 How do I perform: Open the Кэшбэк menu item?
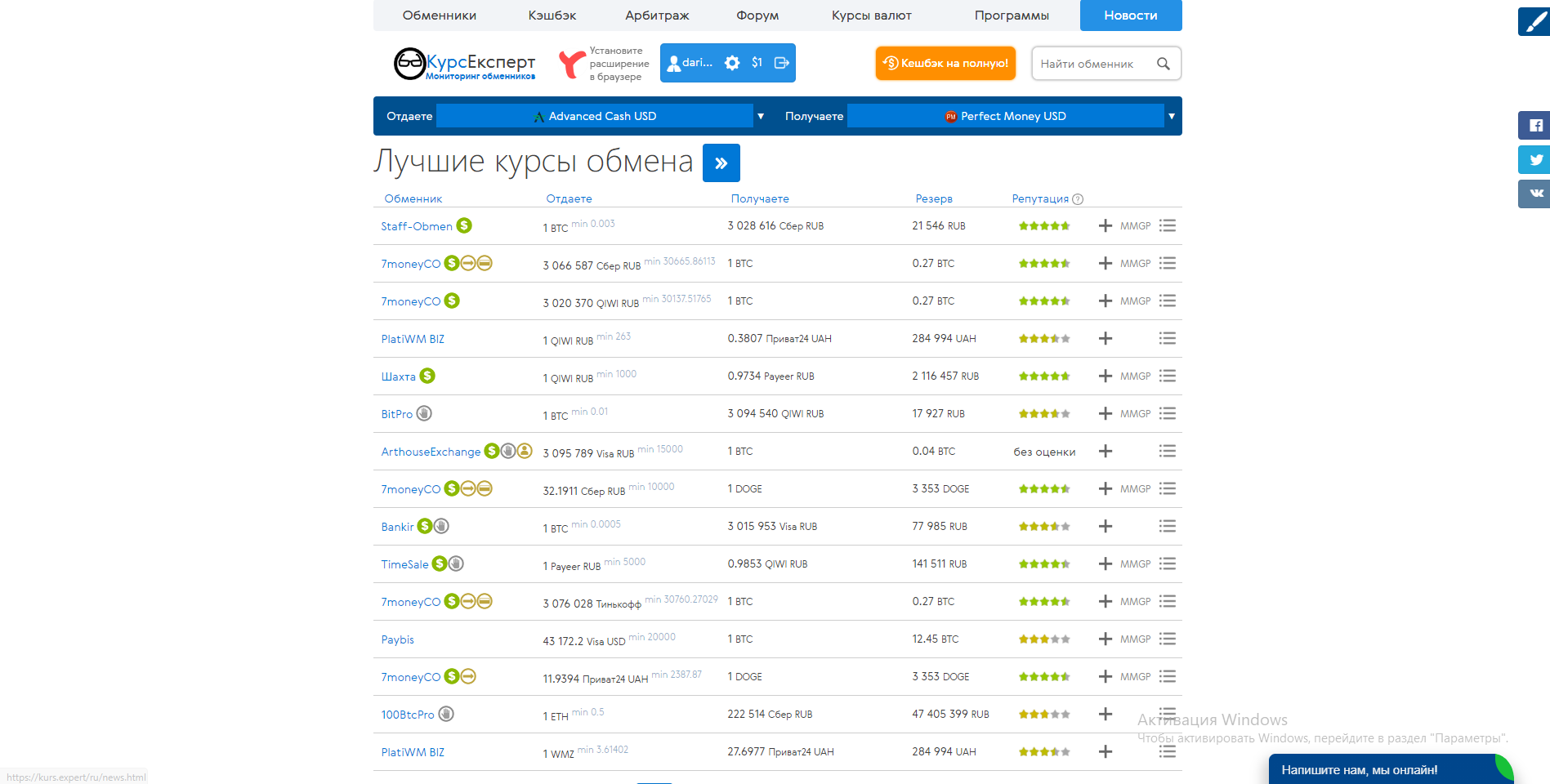(x=552, y=16)
